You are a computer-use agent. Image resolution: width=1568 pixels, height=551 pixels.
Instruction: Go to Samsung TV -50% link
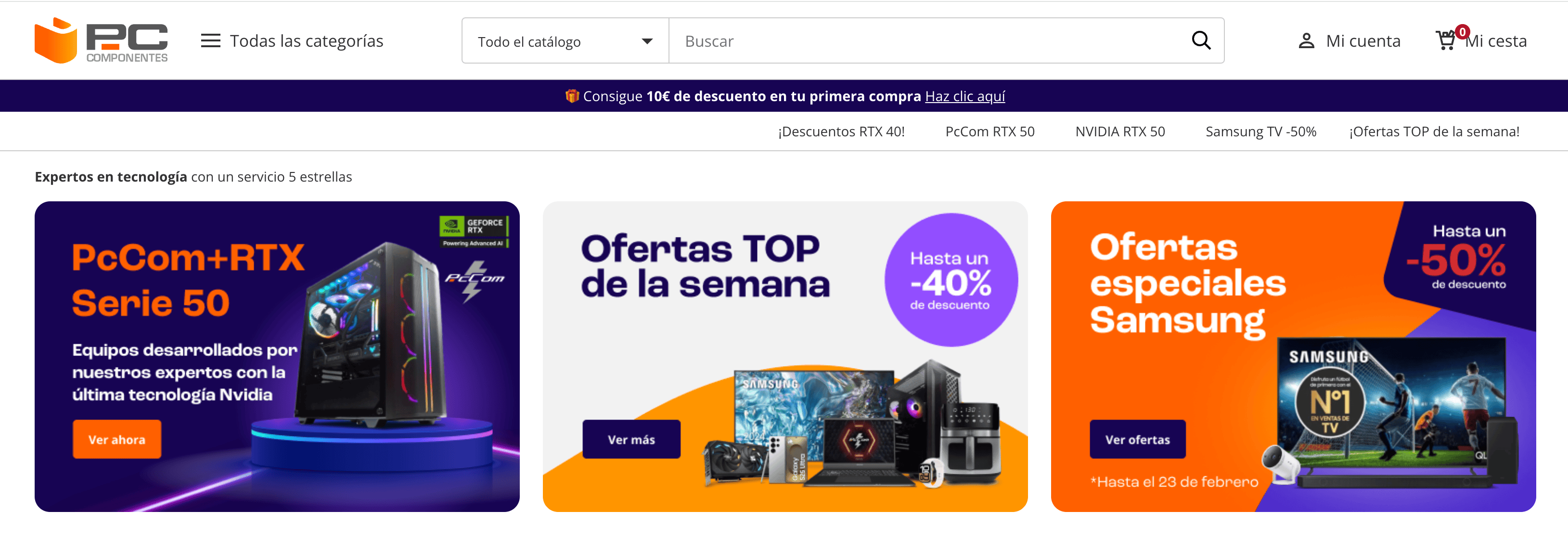(x=1260, y=131)
